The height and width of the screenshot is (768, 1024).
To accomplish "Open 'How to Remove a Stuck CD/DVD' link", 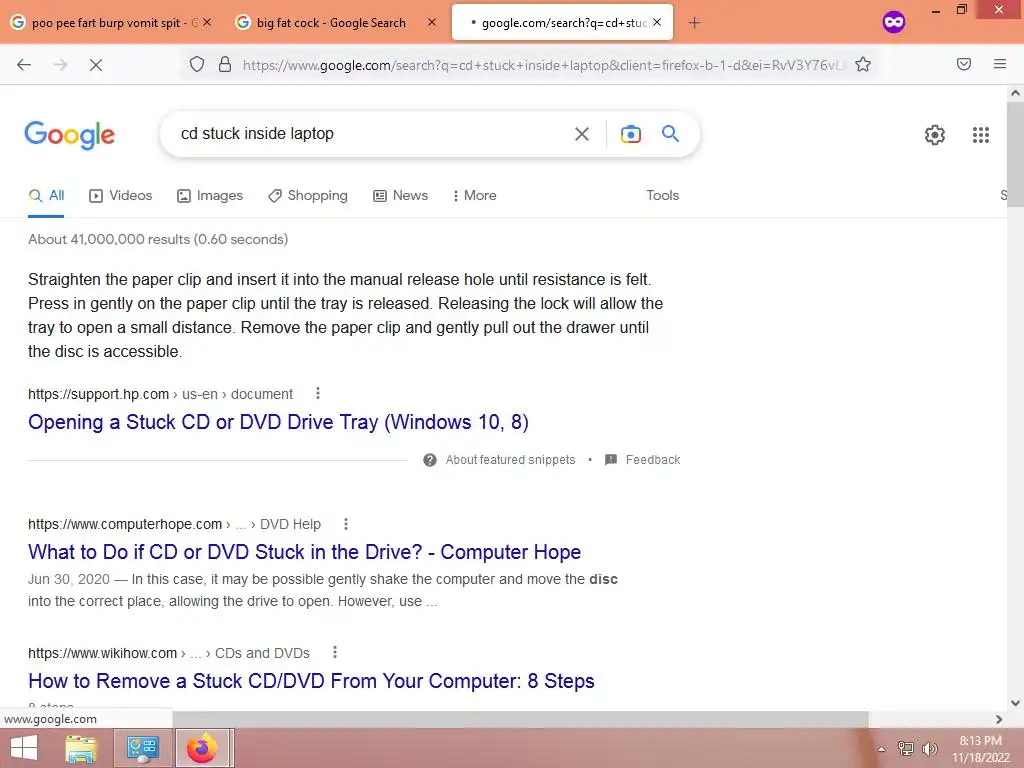I will (x=311, y=681).
